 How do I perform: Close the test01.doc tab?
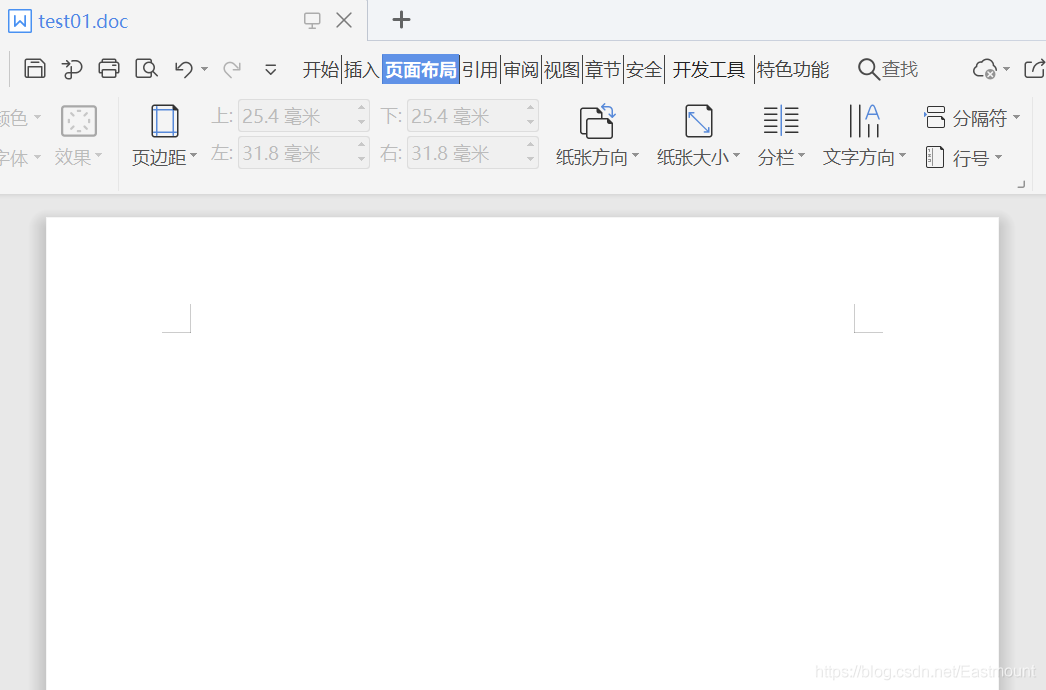pos(344,21)
